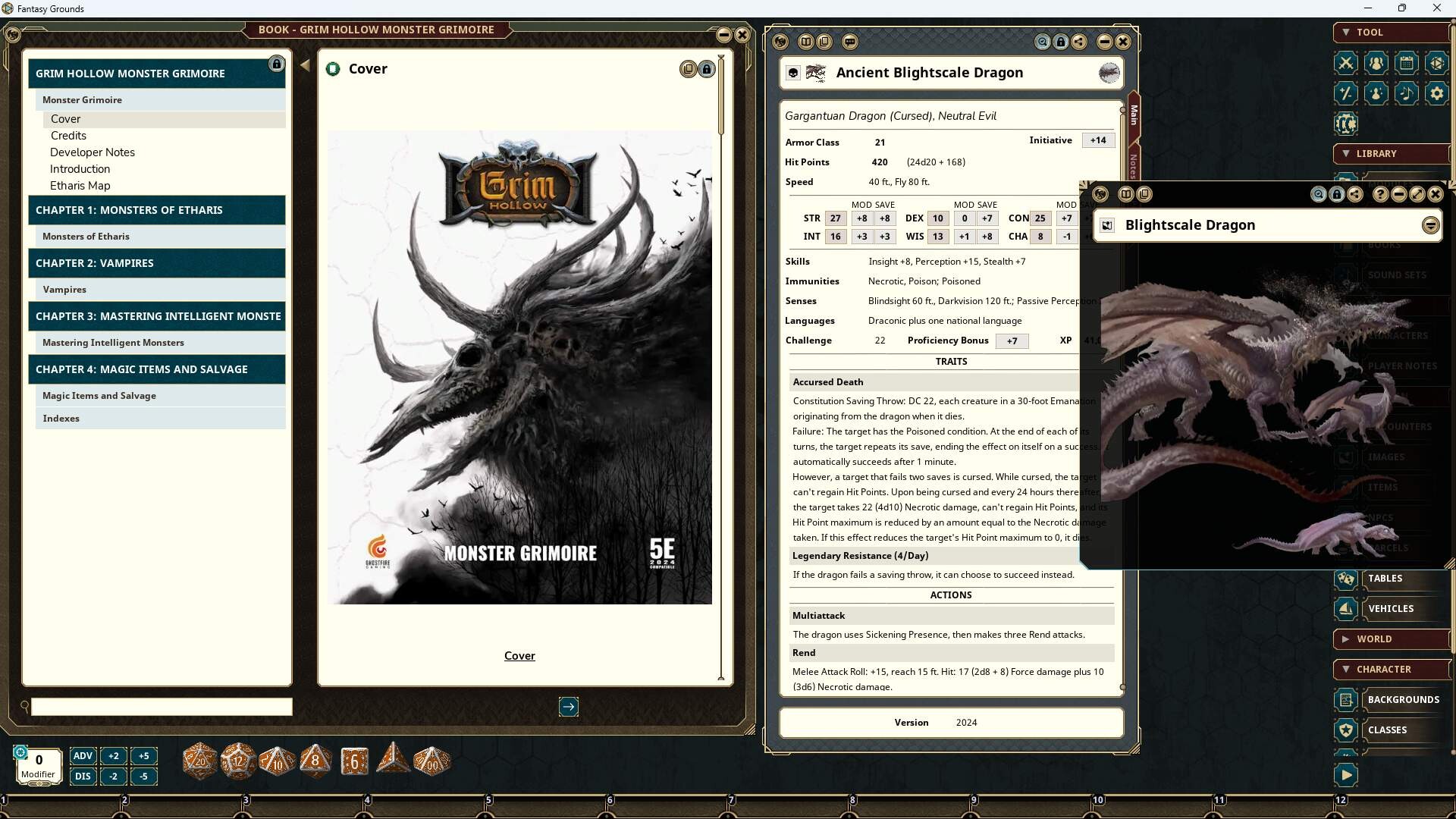Click the book search input field
Screen dimensions: 1456x819
tap(162, 707)
